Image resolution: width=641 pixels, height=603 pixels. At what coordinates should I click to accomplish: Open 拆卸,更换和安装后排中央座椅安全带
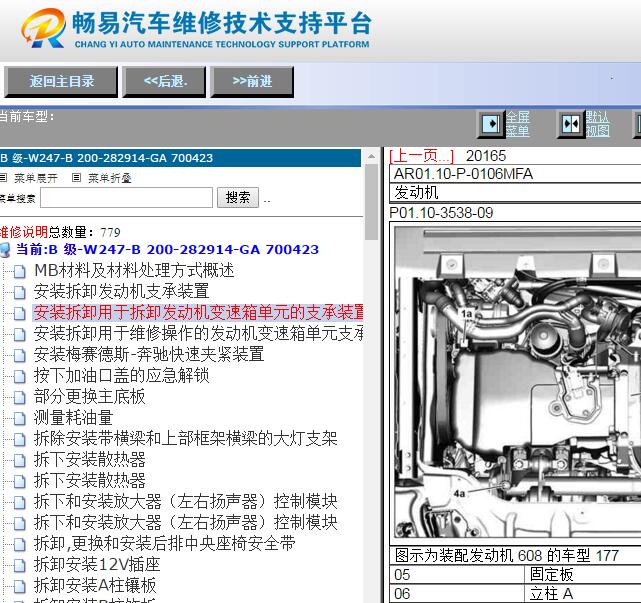(x=165, y=544)
